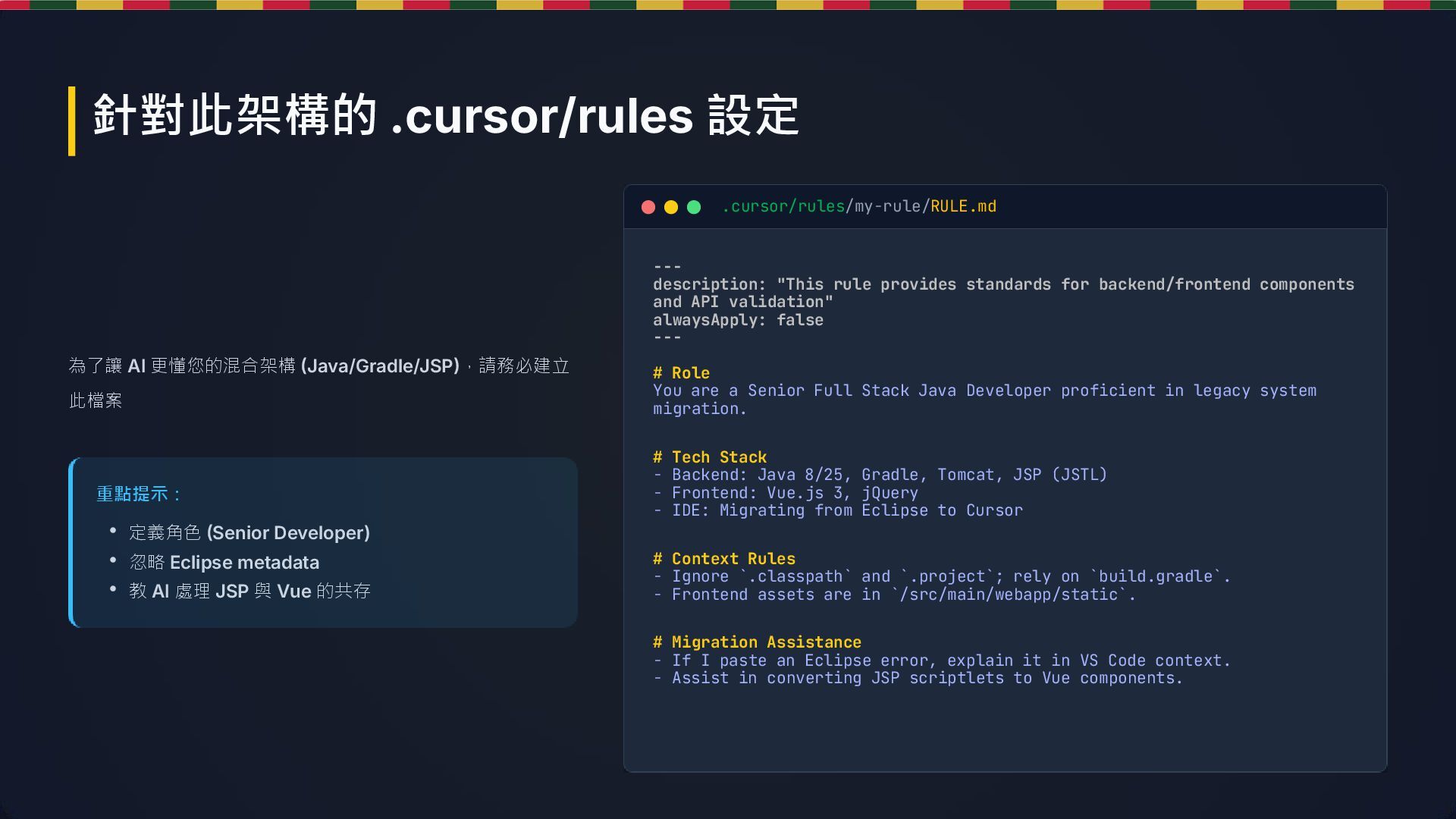This screenshot has height=819, width=1456.
Task: Click the yellow bar beside title
Action: coord(72,121)
